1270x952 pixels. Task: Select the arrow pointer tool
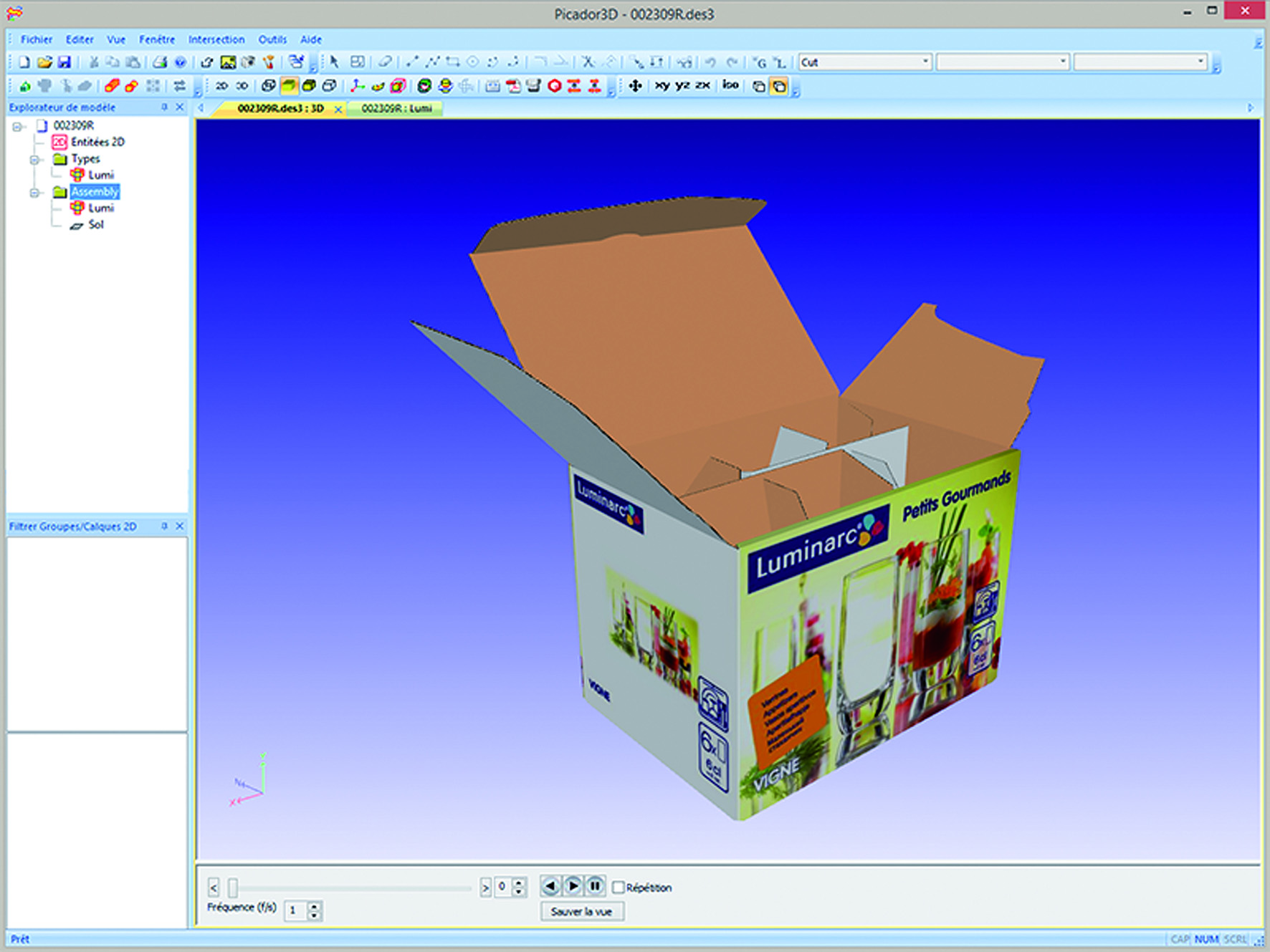334,62
